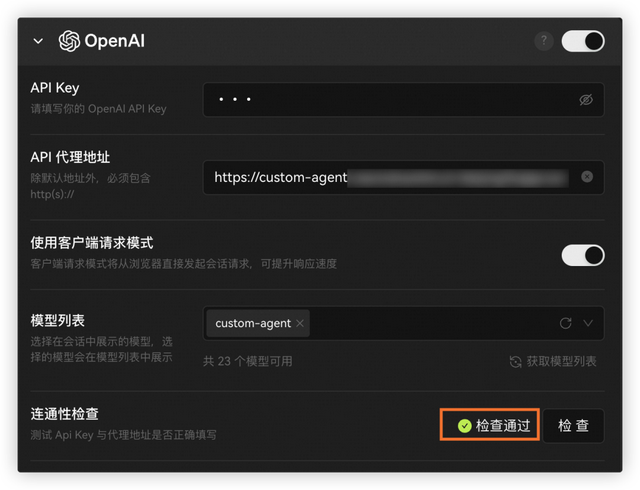Collapse the OpenAI section chevron
The height and width of the screenshot is (490, 640).
[38, 41]
